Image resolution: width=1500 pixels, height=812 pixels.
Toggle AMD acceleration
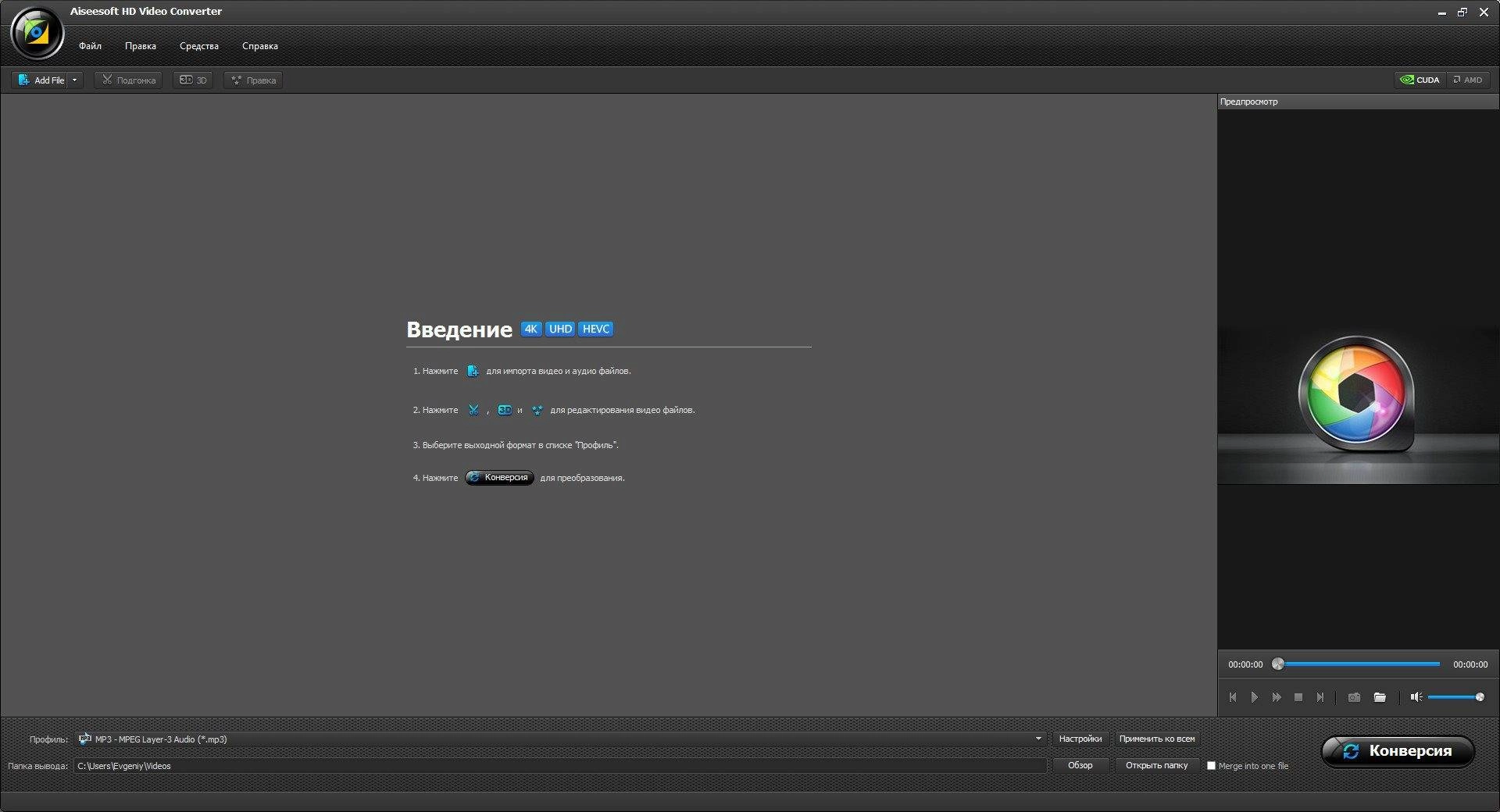pos(1468,80)
